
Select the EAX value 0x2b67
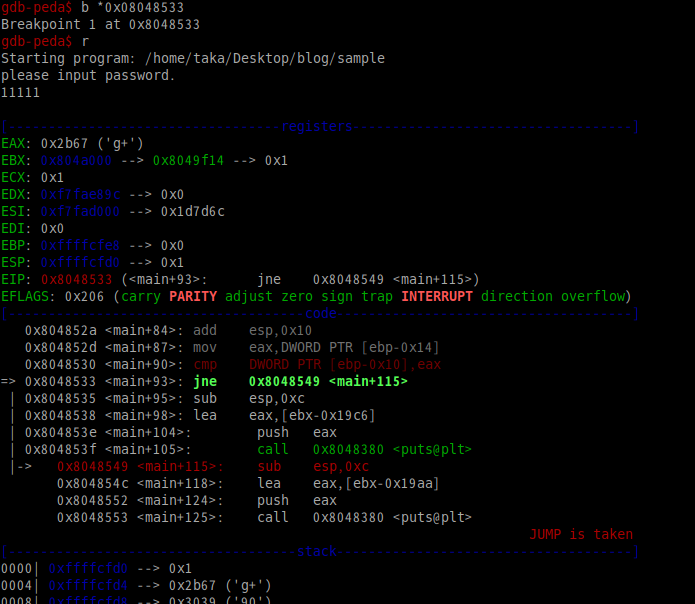[x=64, y=144]
